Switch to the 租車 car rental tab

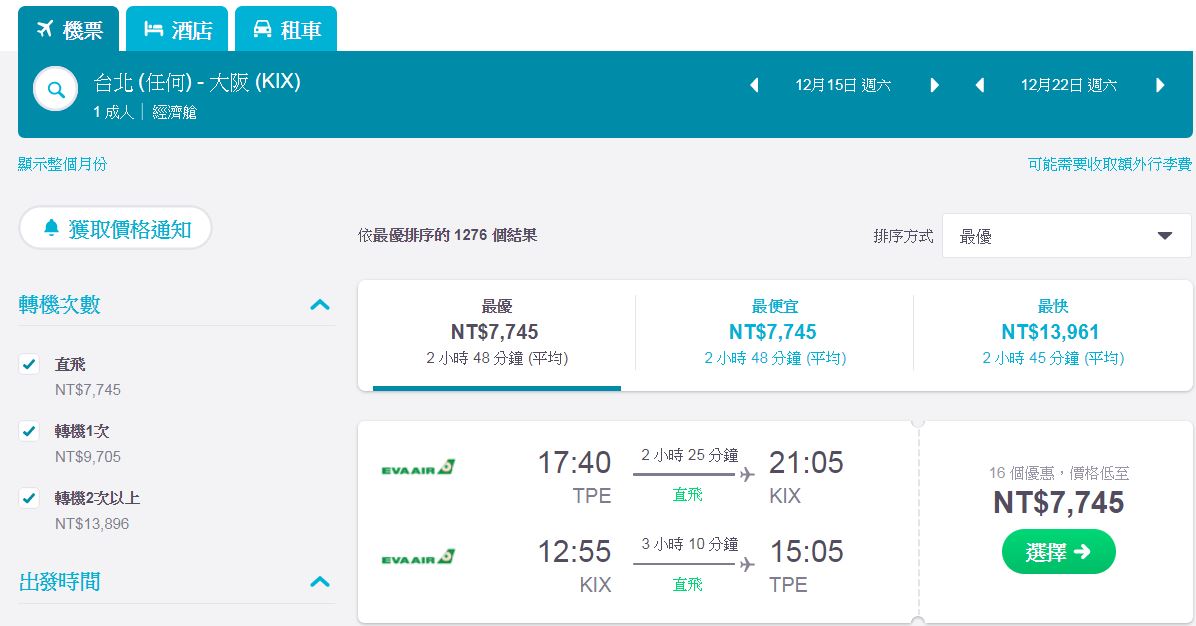point(287,30)
